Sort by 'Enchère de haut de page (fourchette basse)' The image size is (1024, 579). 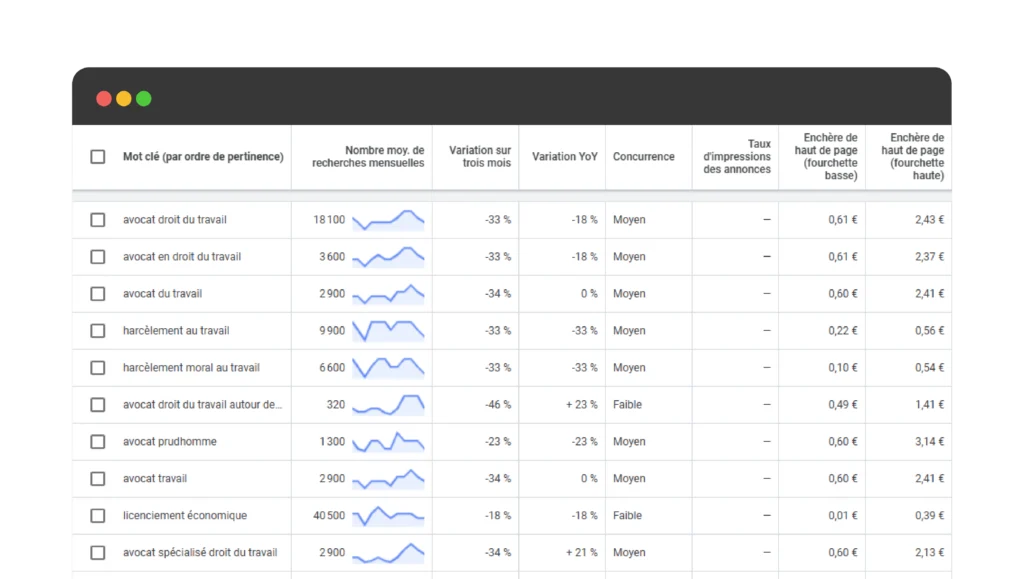[x=830, y=157]
